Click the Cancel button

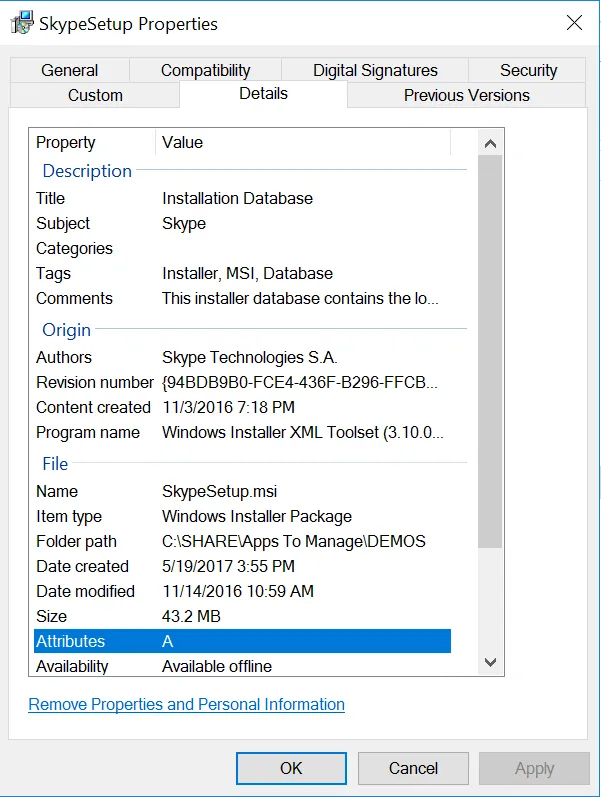click(413, 768)
